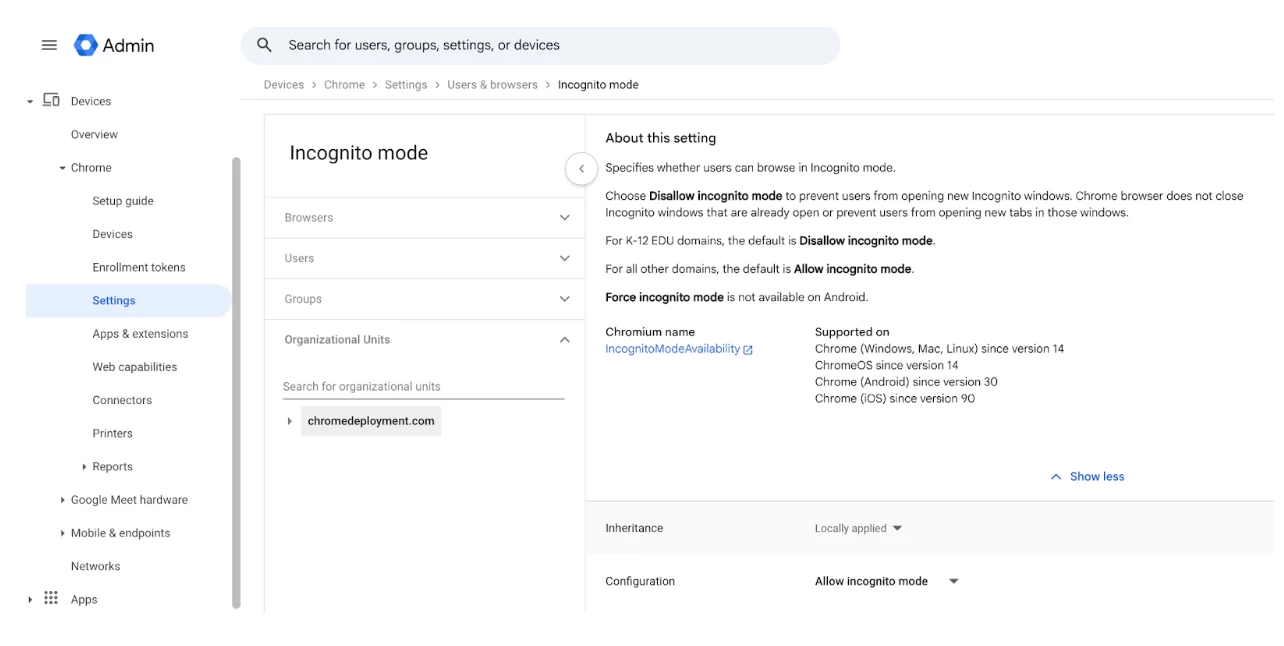This screenshot has width=1284, height=646.
Task: Click the Users & browsers breadcrumb
Action: point(492,85)
